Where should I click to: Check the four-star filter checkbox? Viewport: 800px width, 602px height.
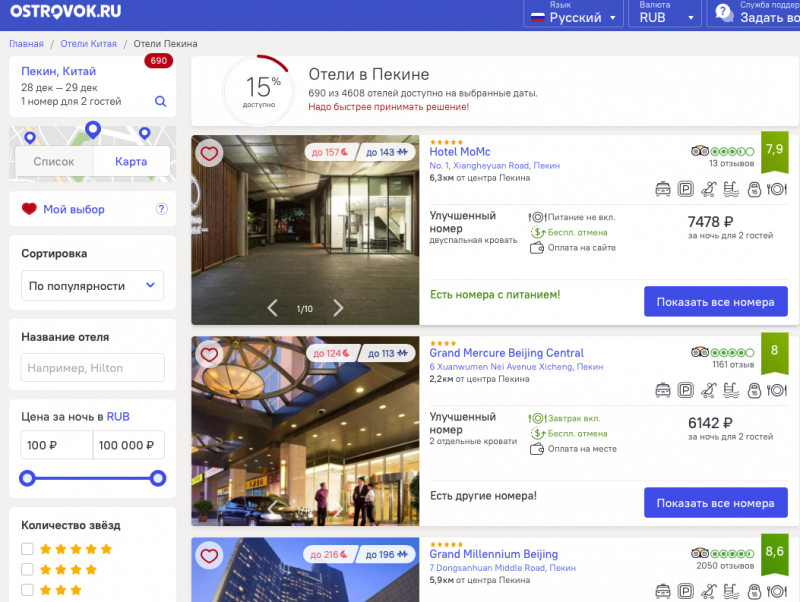(x=27, y=569)
